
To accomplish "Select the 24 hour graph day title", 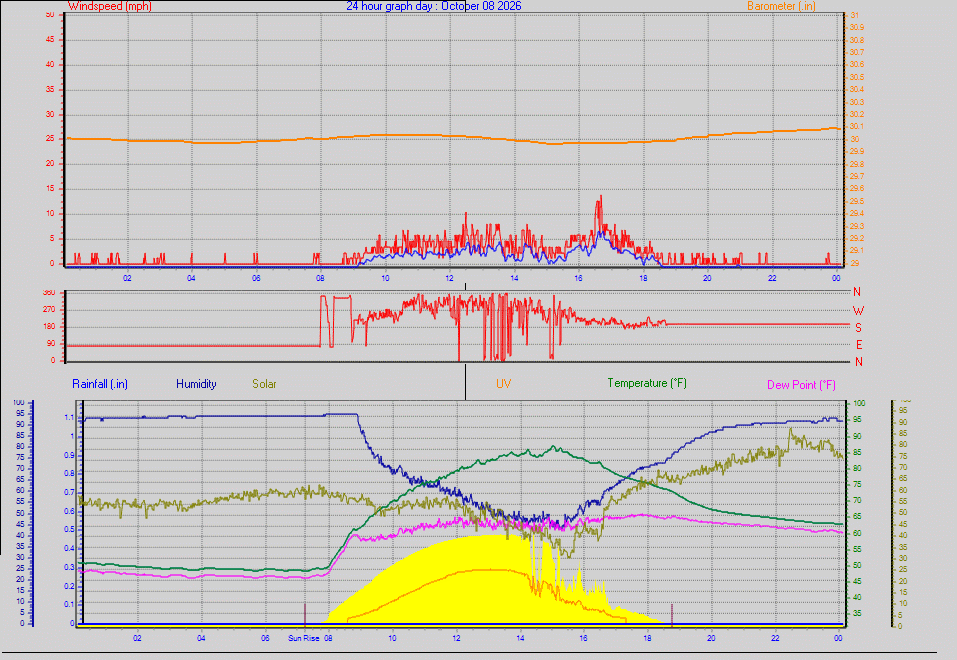I will point(434,6).
